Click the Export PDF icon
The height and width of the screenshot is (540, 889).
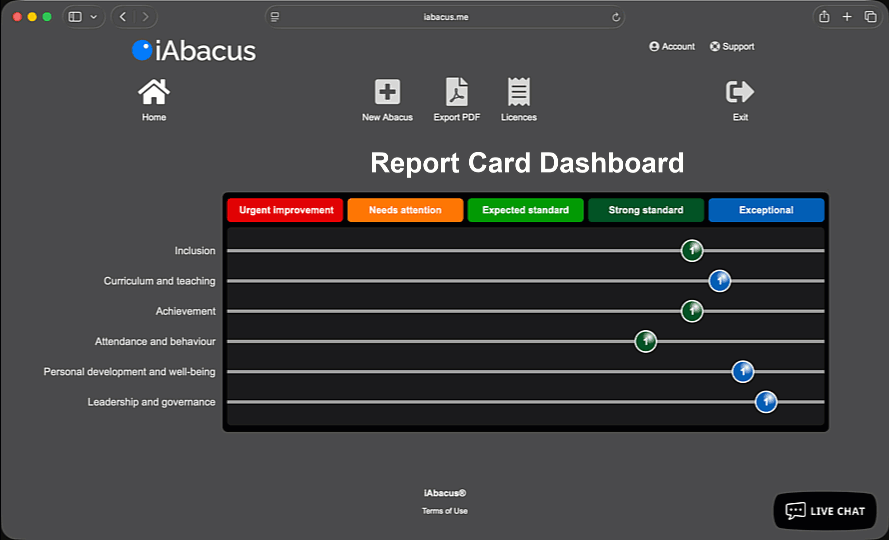pos(456,92)
